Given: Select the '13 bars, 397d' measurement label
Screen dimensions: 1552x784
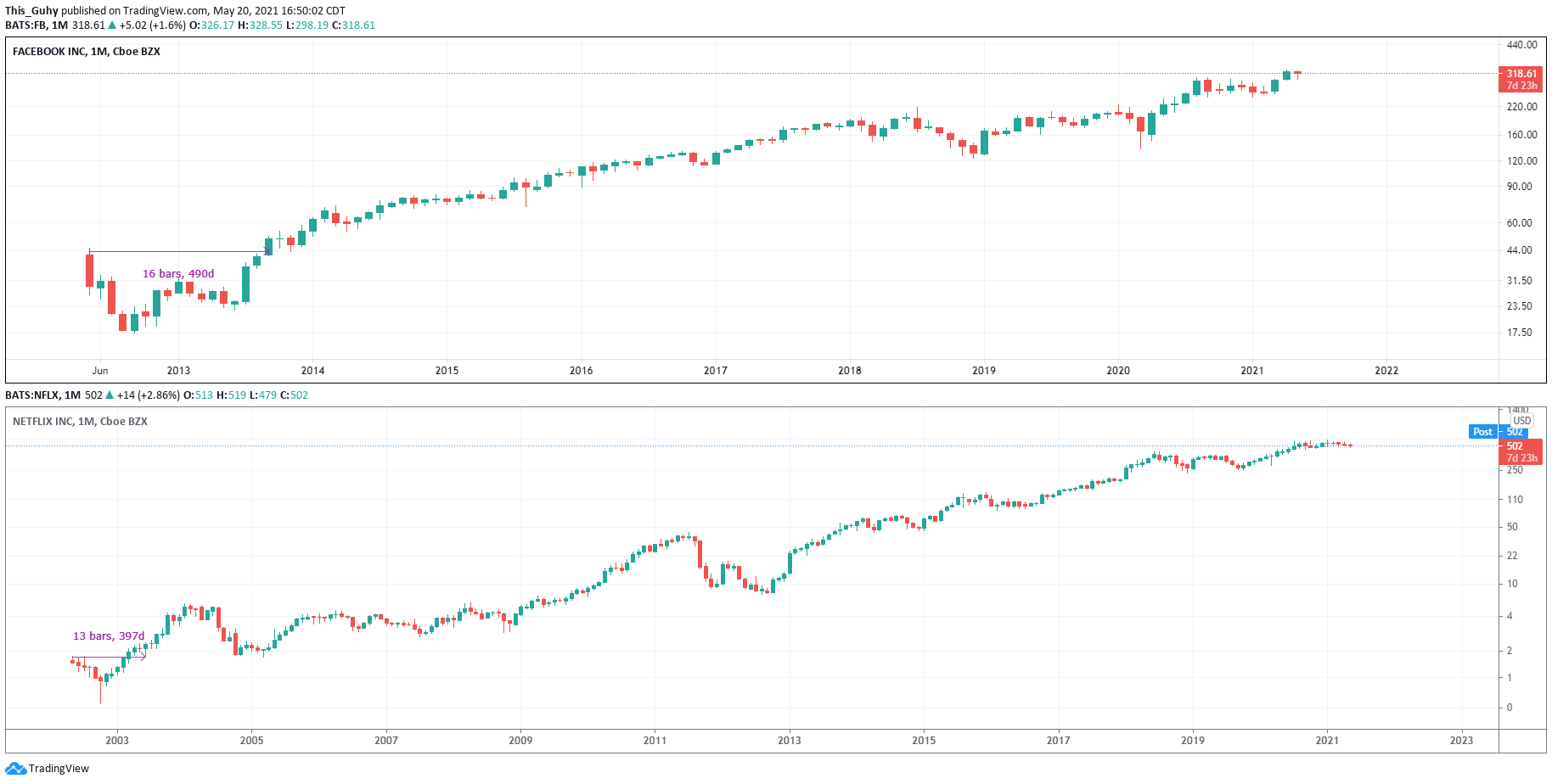Looking at the screenshot, I should 109,636.
